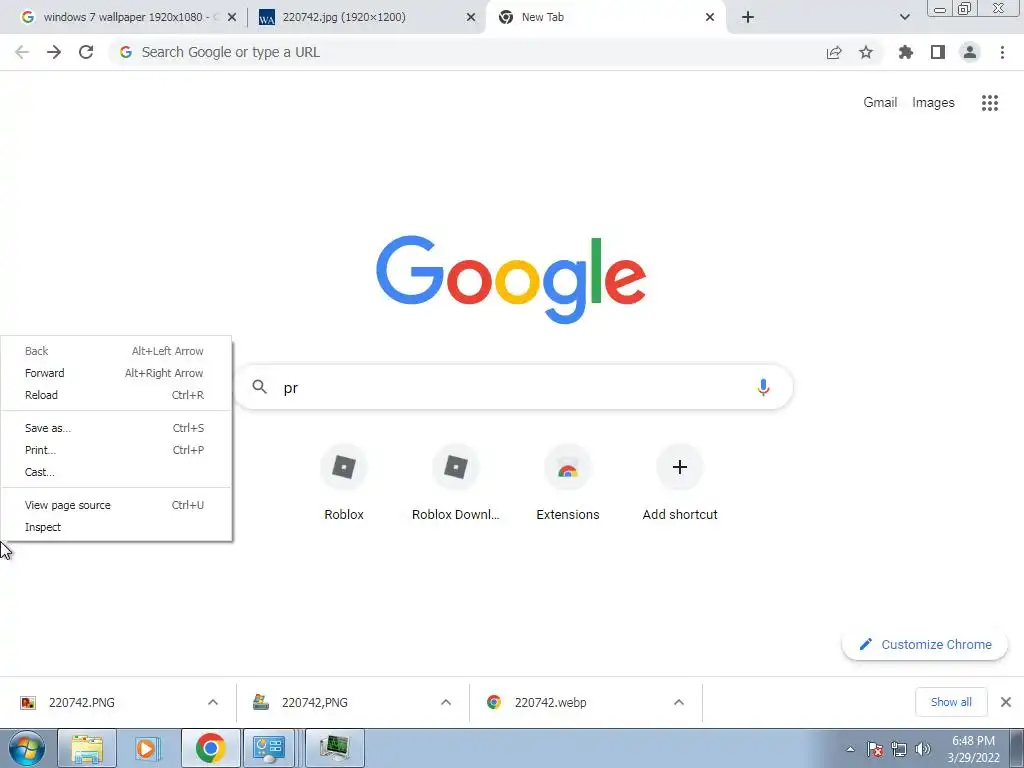Screen dimensions: 1024x768
Task: Close the New Tab tab
Action: coord(710,17)
